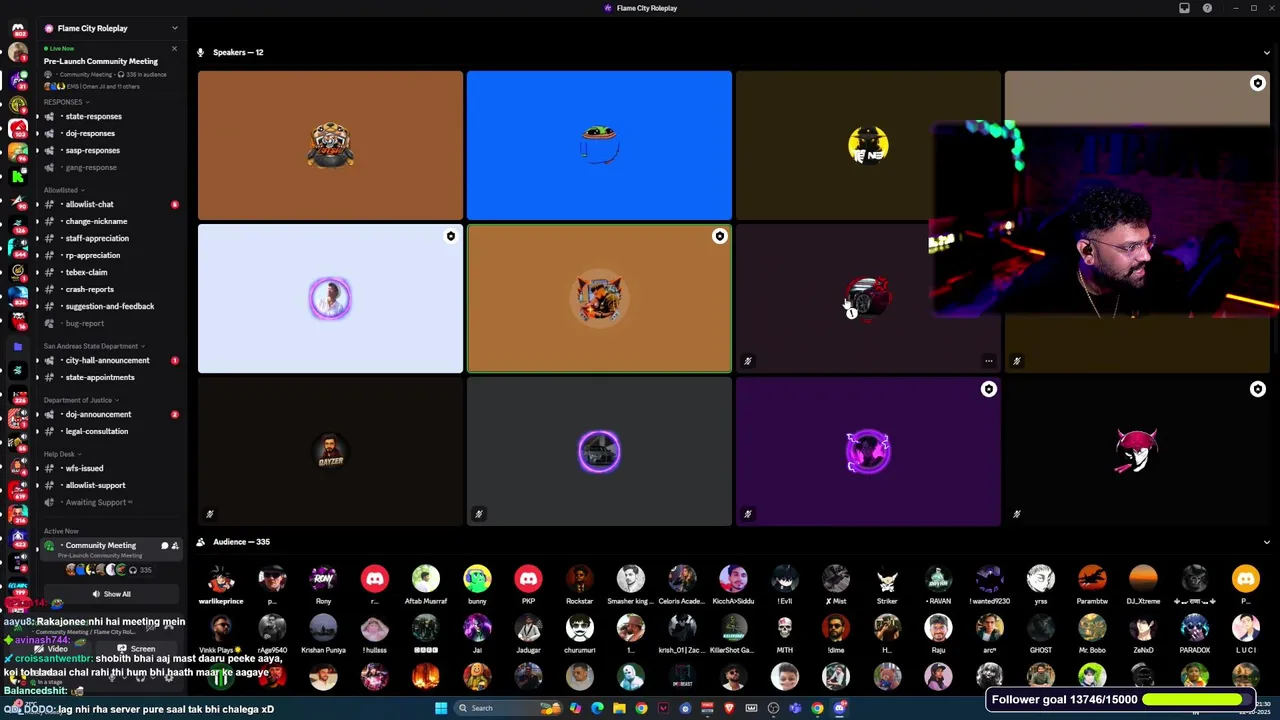Open wfs-issued channel

[110, 468]
